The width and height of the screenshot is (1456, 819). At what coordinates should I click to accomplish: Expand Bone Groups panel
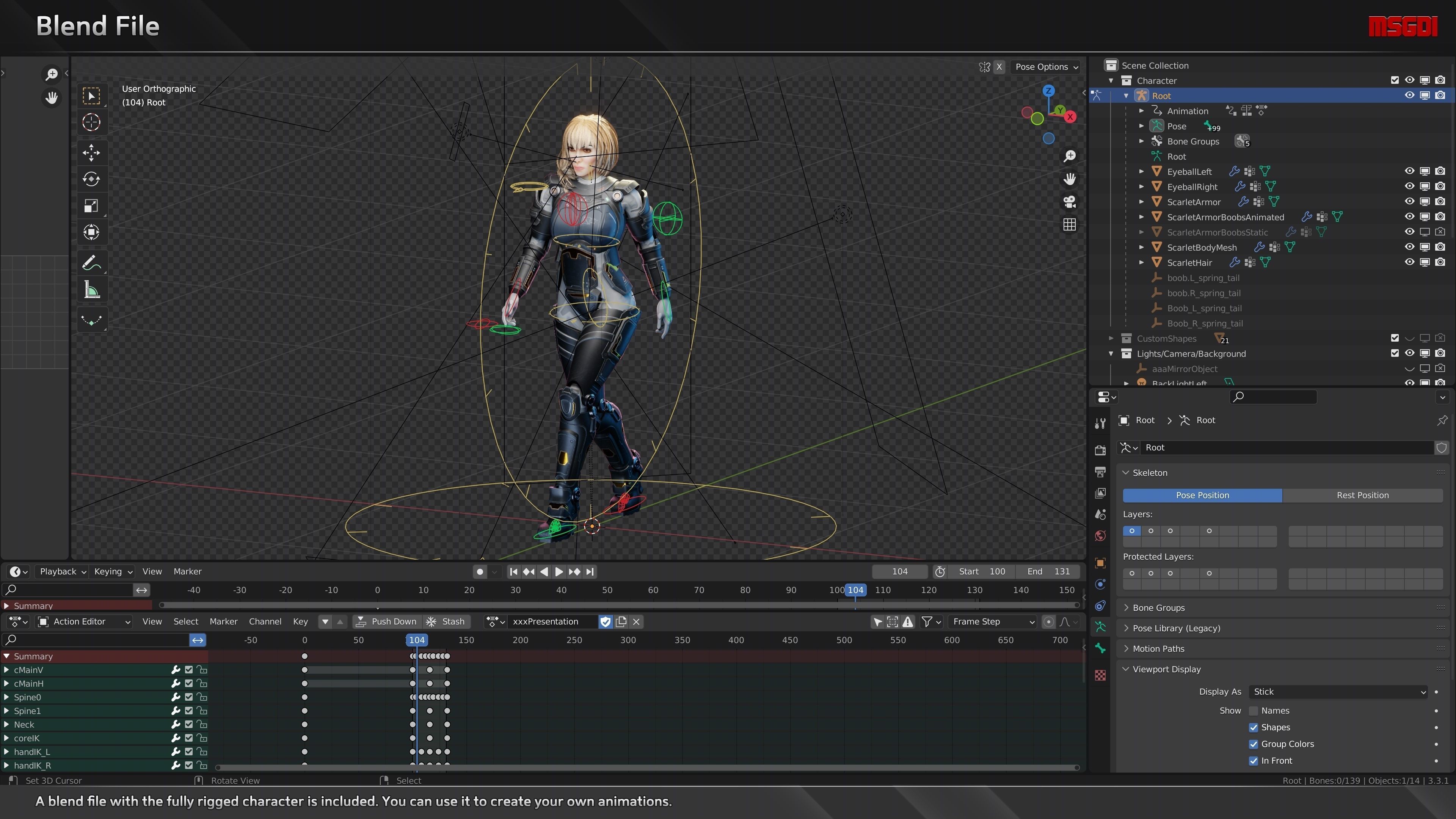pos(1158,607)
